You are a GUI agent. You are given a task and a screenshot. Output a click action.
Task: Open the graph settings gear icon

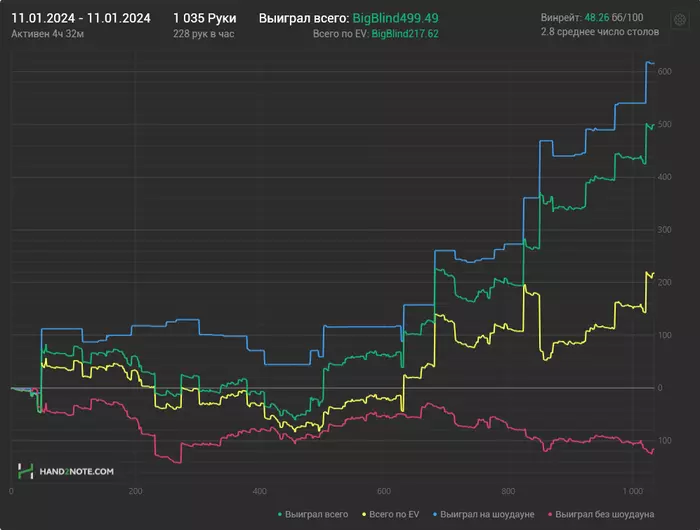coord(679,20)
